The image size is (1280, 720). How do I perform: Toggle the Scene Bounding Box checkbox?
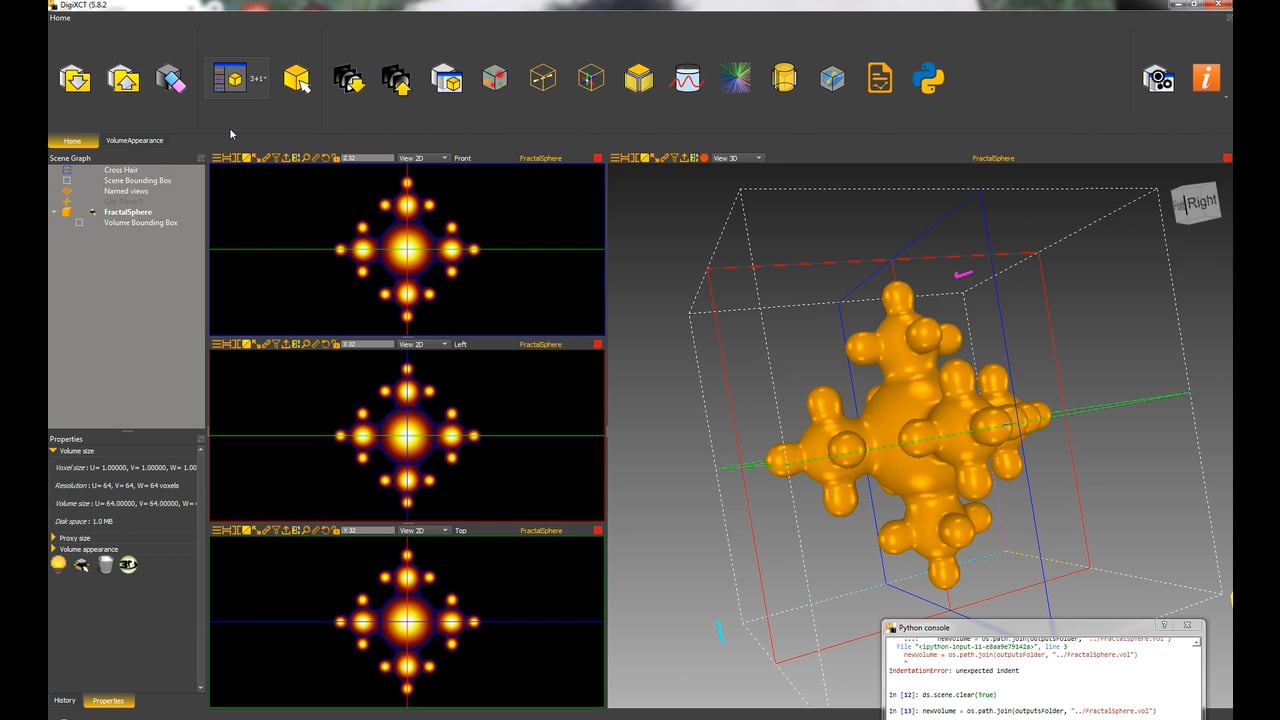click(x=67, y=181)
